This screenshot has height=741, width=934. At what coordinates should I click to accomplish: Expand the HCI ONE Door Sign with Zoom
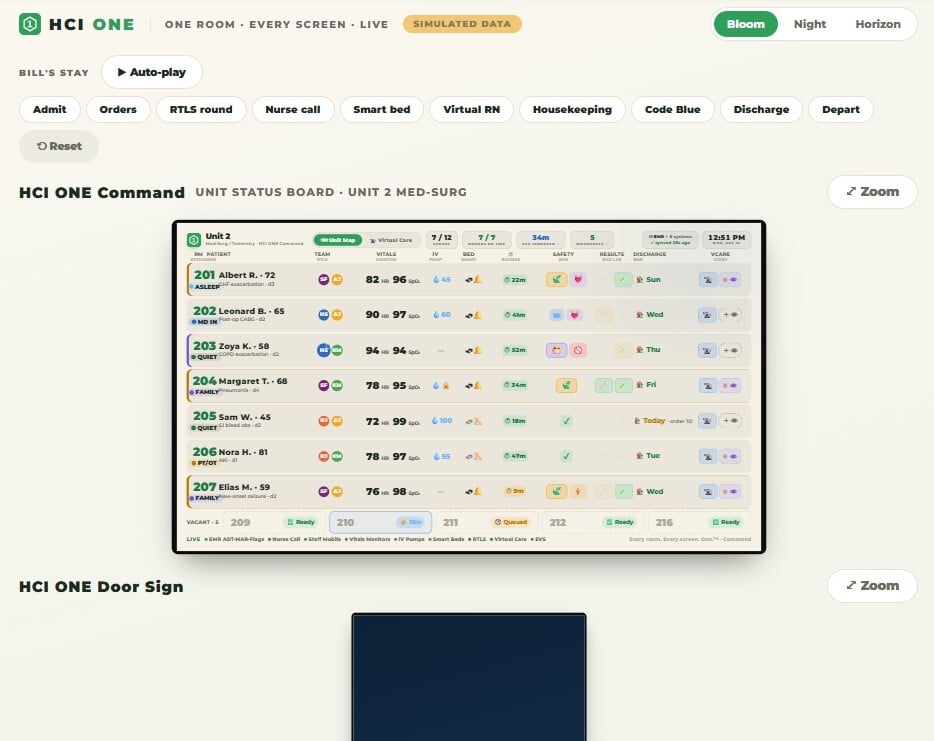pos(872,586)
